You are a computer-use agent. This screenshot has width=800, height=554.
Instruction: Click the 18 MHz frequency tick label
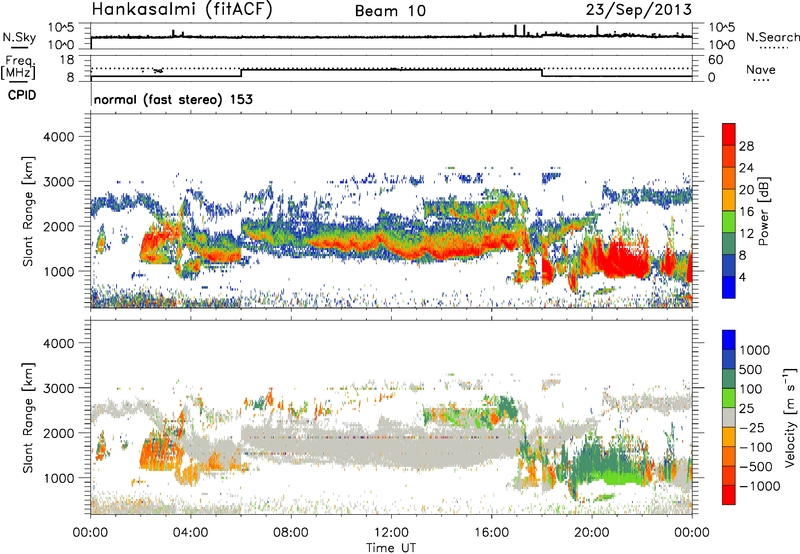(67, 59)
